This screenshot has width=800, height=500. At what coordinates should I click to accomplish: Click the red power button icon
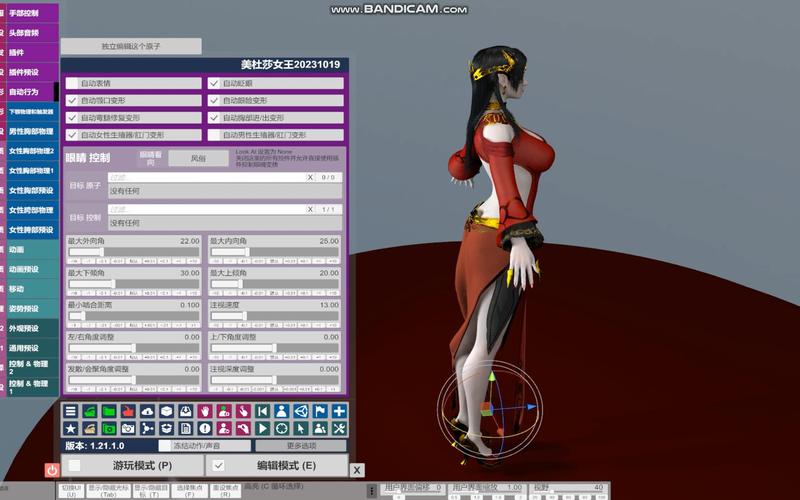tap(52, 469)
